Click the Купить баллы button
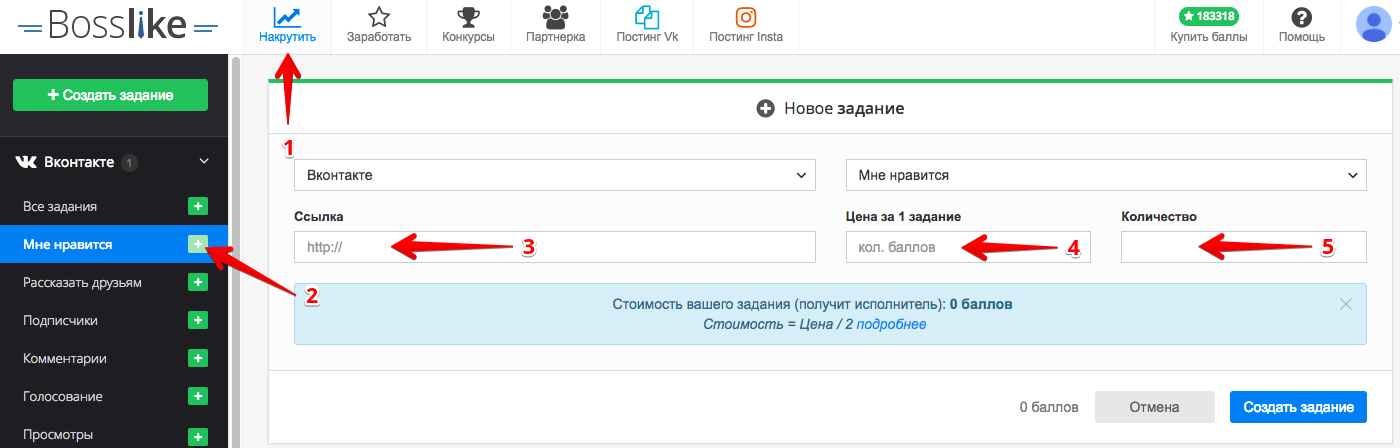 point(1209,37)
